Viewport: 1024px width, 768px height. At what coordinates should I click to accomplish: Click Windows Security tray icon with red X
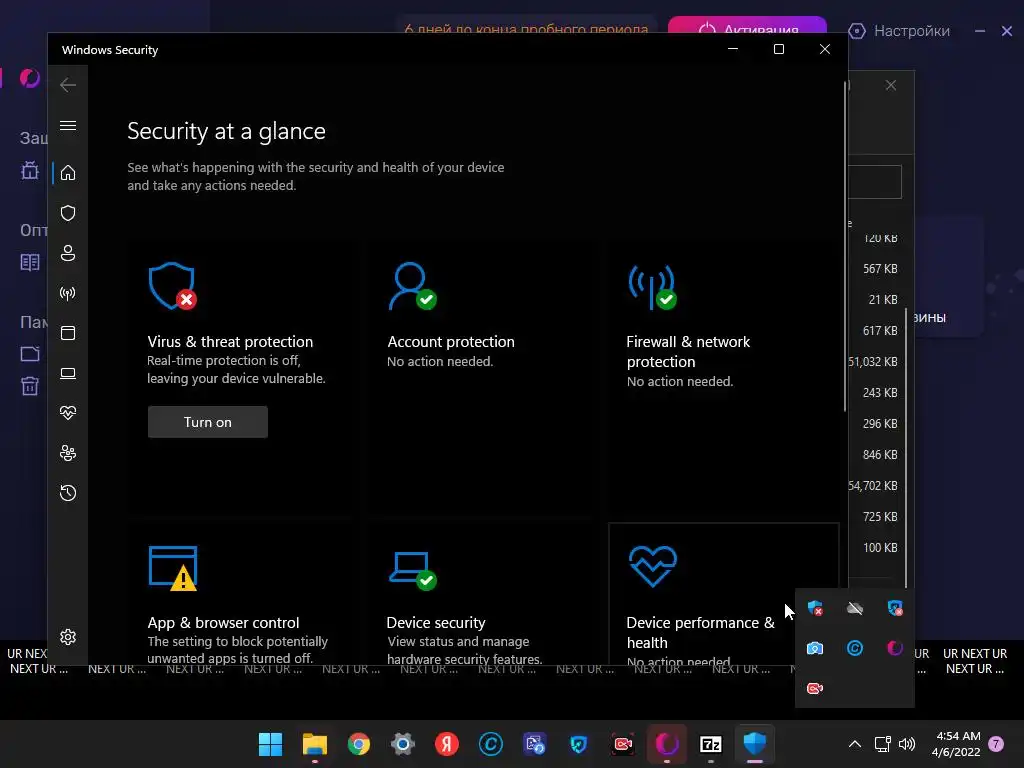(x=815, y=609)
